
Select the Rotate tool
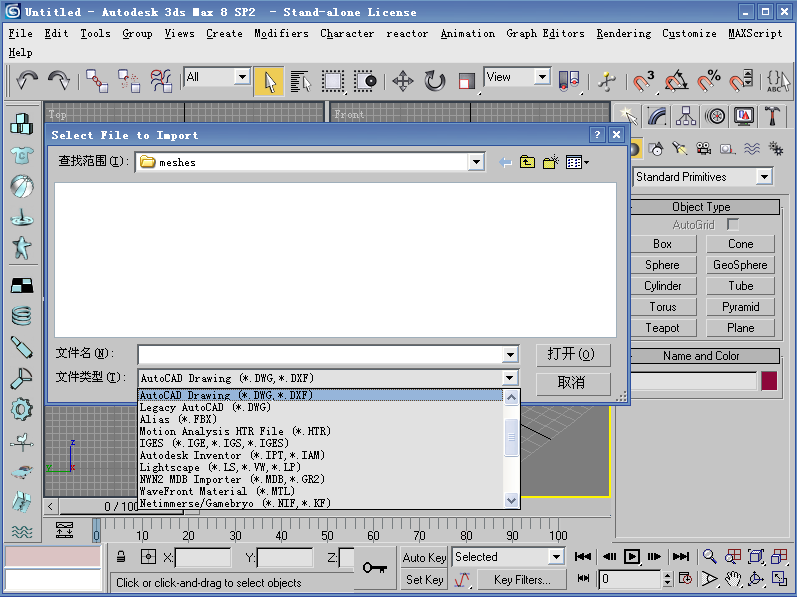pyautogui.click(x=435, y=81)
